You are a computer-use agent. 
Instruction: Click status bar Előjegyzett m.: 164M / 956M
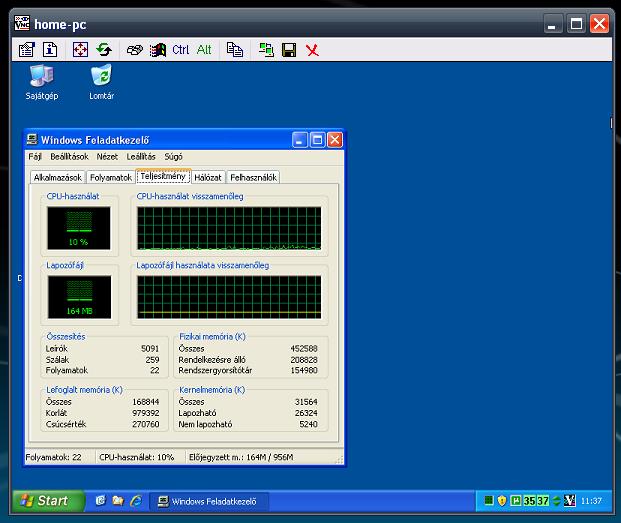click(241, 457)
